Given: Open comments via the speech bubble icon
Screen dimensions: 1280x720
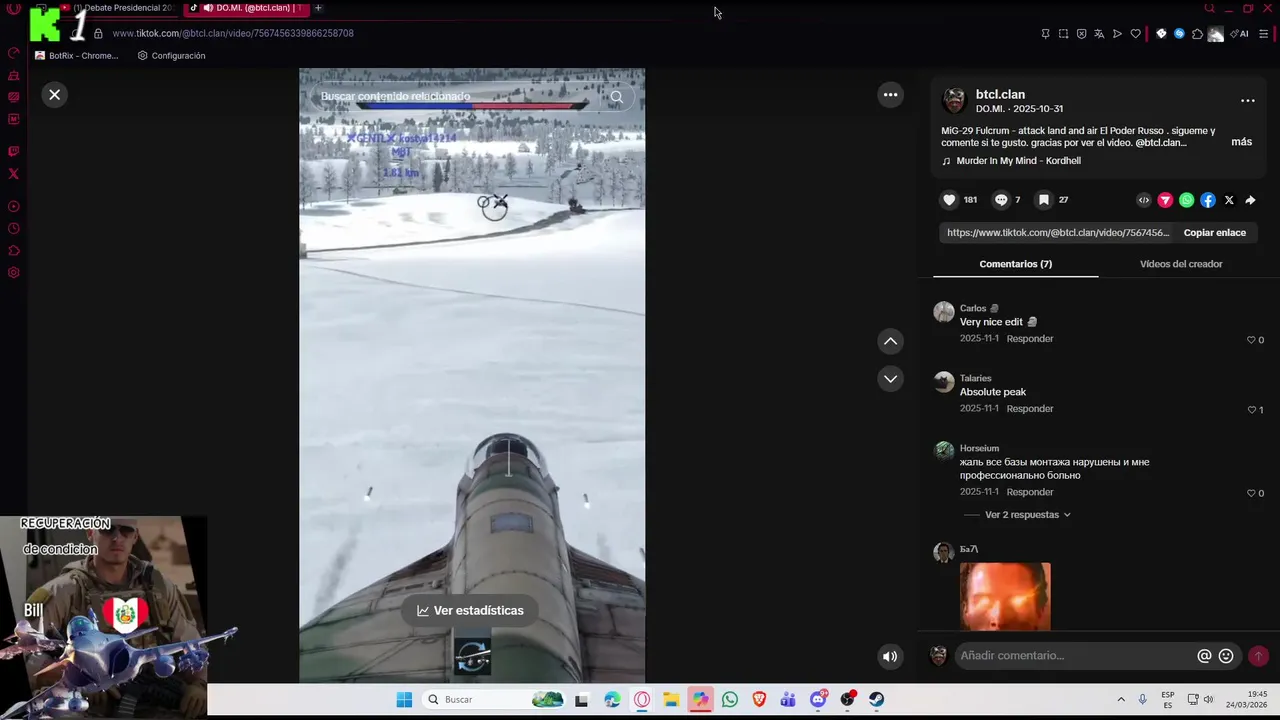Looking at the screenshot, I should (x=1001, y=200).
